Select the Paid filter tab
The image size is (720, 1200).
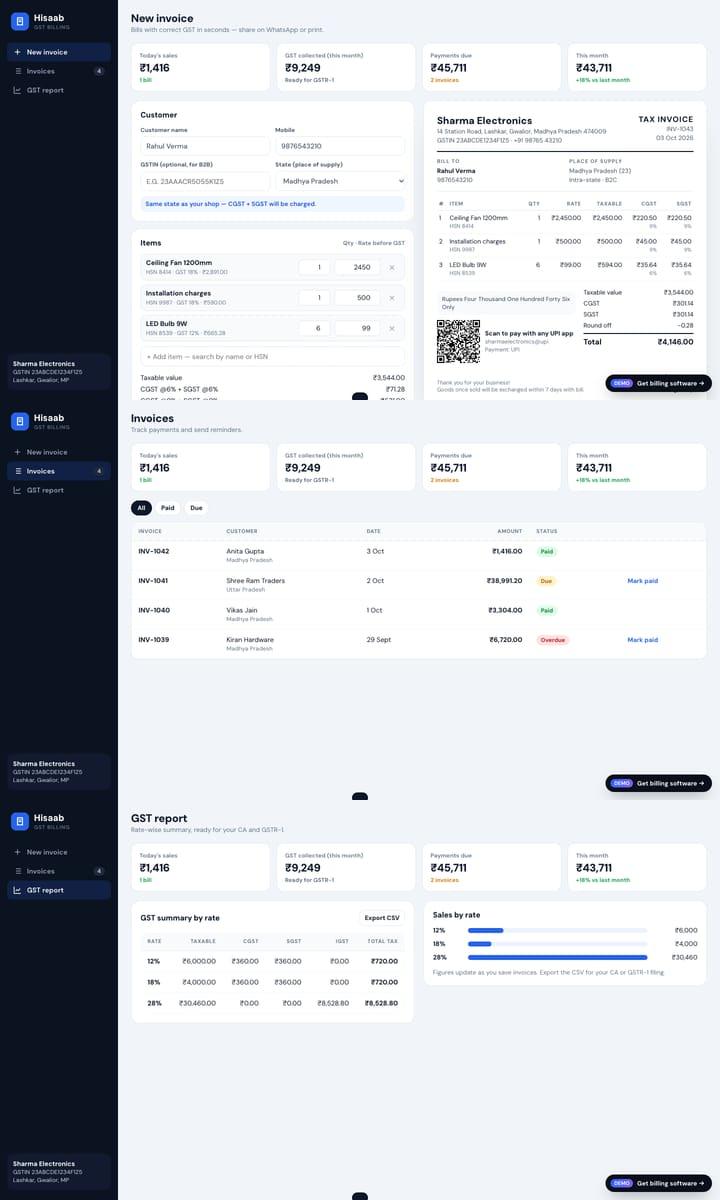pyautogui.click(x=167, y=508)
